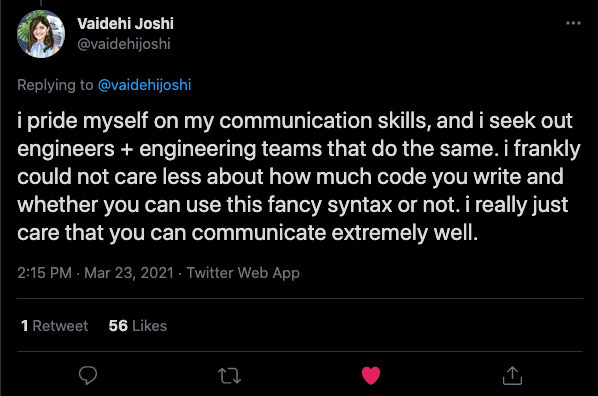Open the Vaidehi Joshi display name link
This screenshot has height=396, width=598.
pyautogui.click(x=125, y=24)
